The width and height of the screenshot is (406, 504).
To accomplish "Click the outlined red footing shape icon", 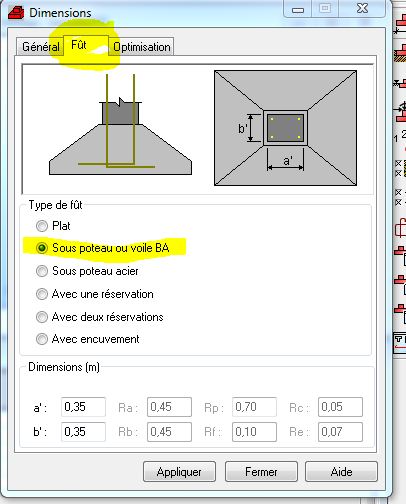I will click(401, 228).
